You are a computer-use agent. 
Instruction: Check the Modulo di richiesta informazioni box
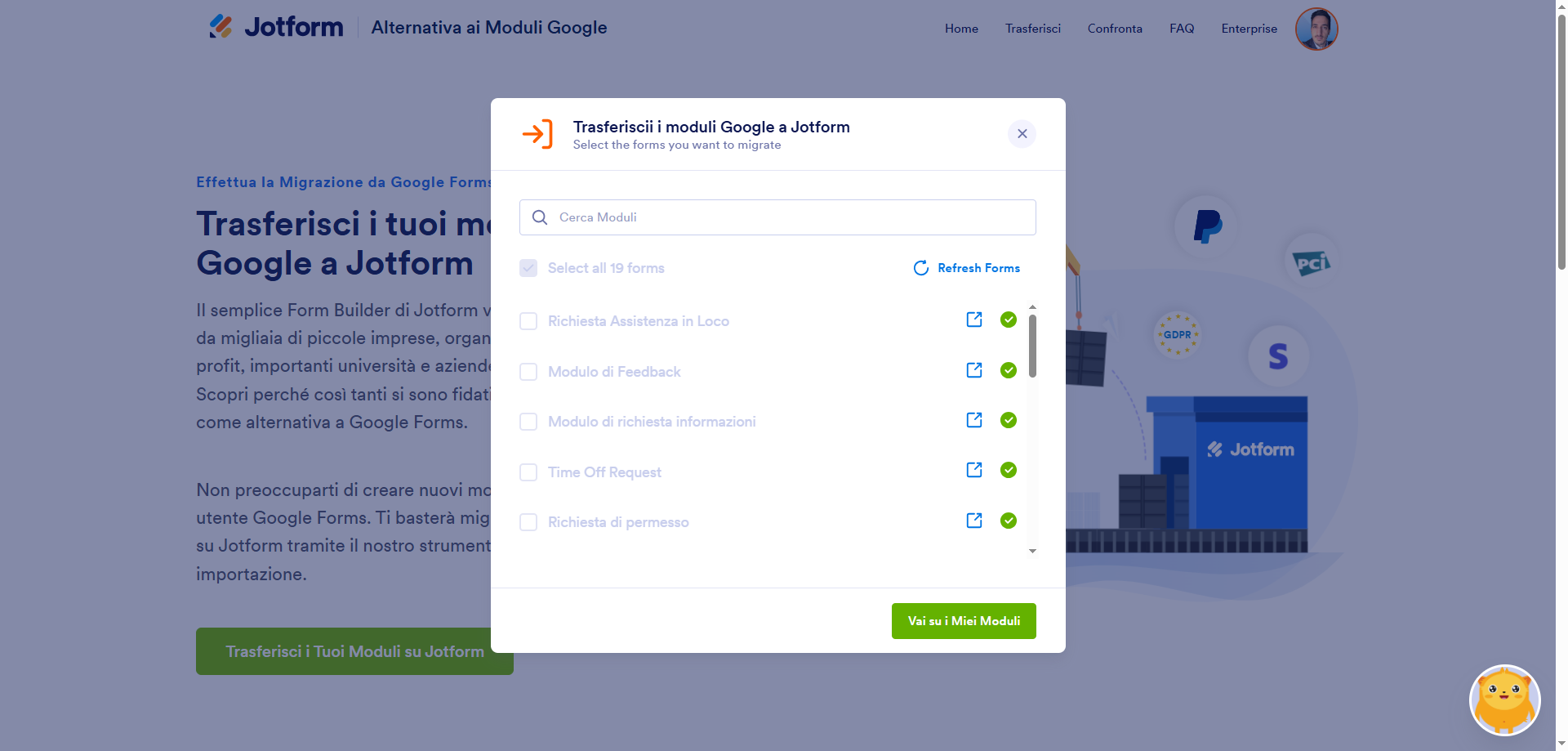tap(528, 422)
